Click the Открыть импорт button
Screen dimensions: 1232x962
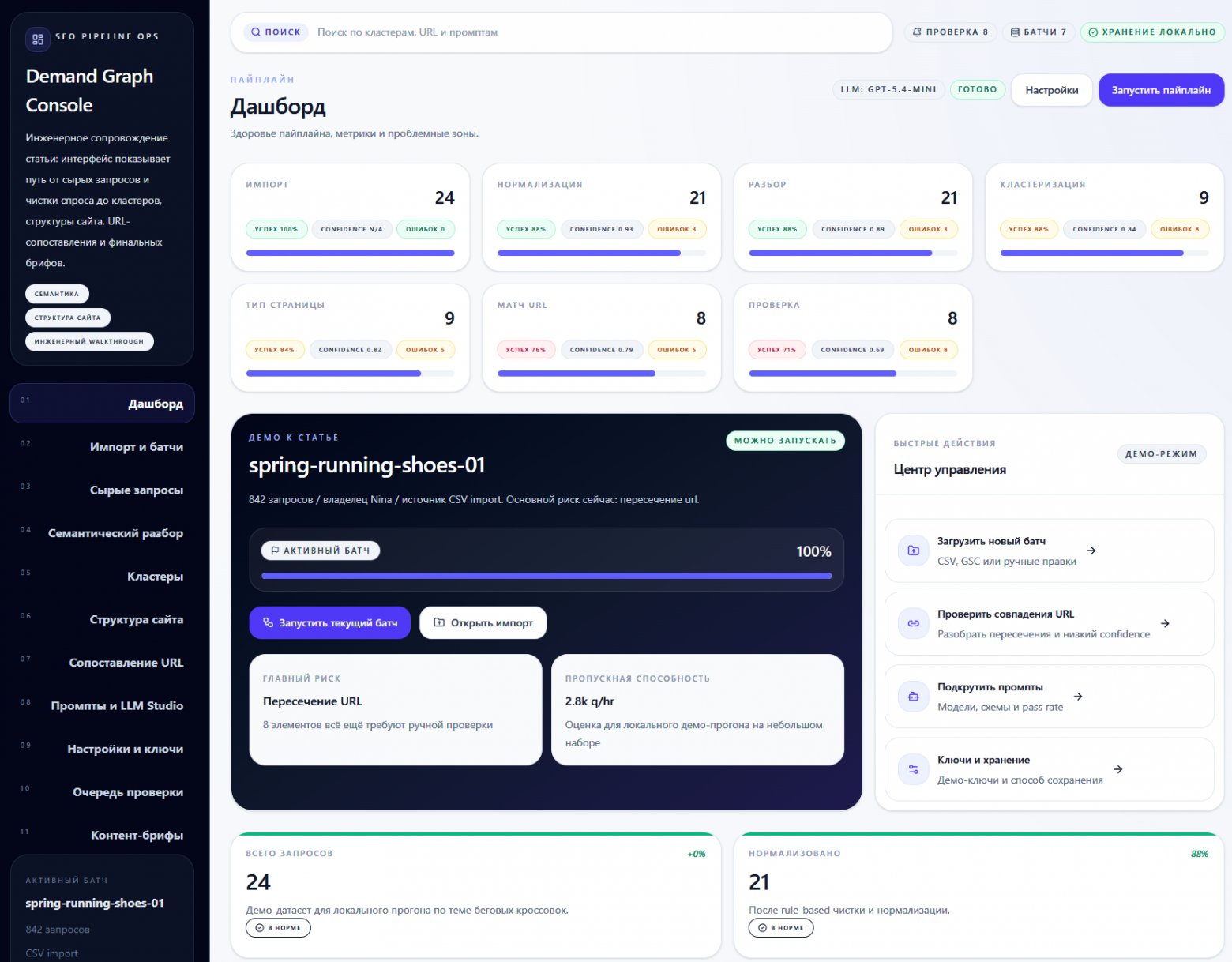coord(483,623)
